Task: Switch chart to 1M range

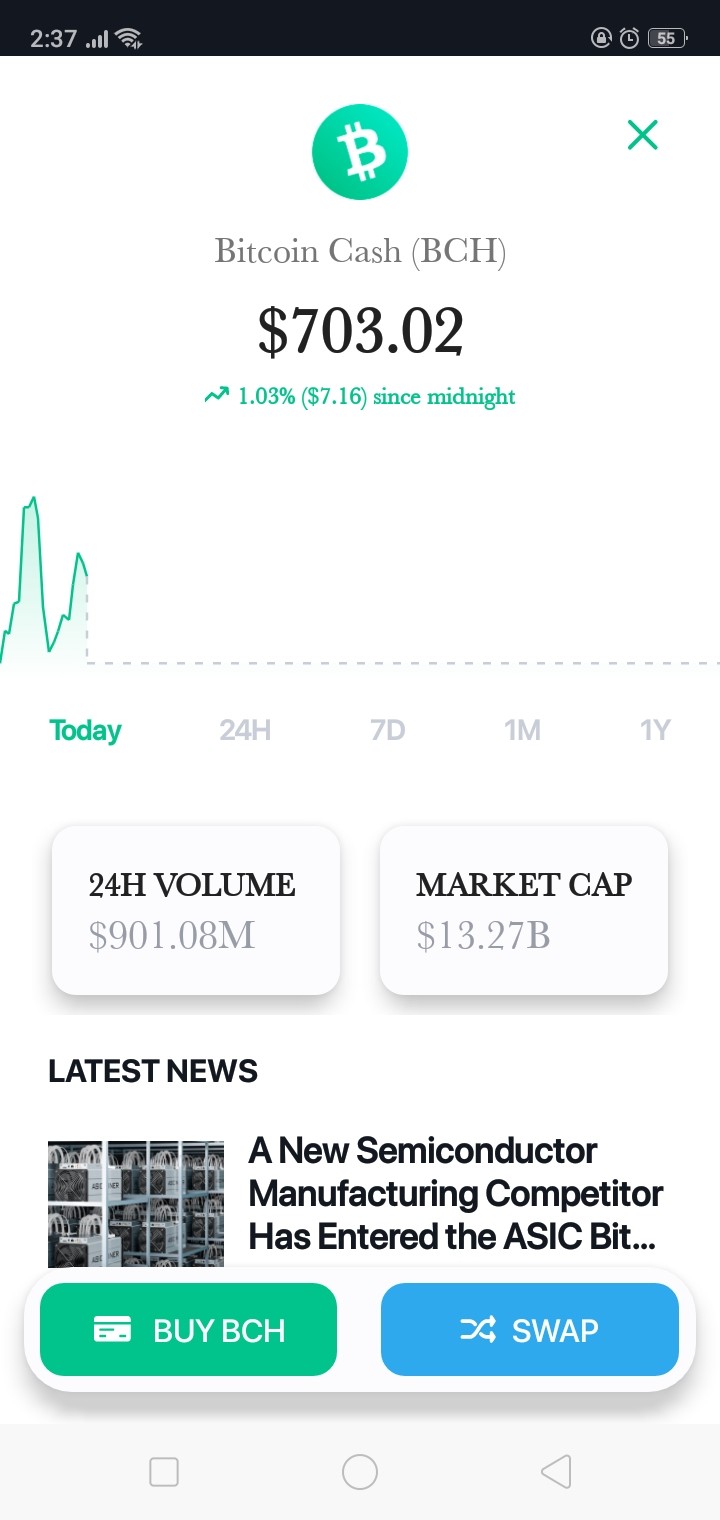Action: [x=522, y=730]
